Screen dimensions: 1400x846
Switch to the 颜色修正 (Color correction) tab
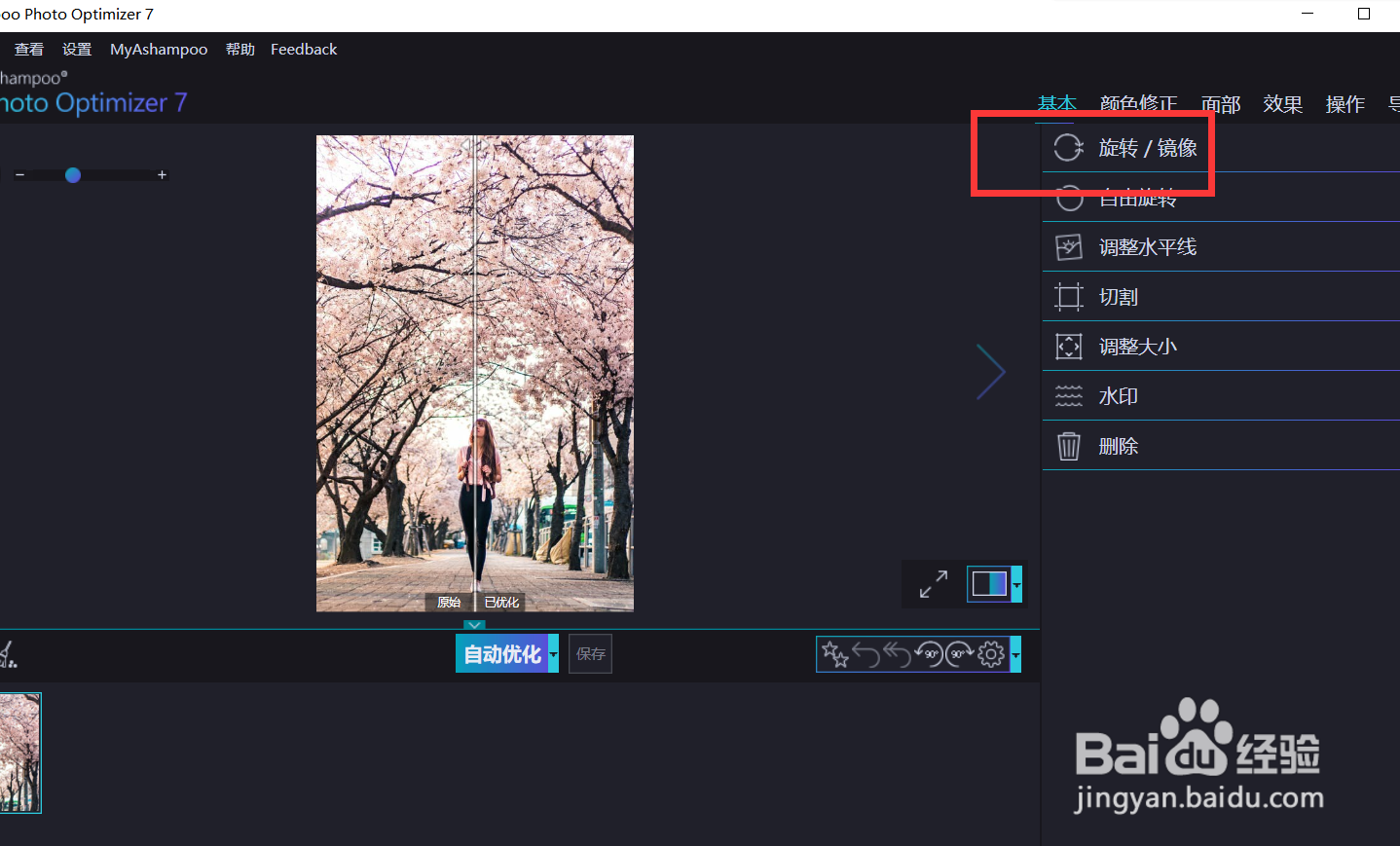point(1139,104)
